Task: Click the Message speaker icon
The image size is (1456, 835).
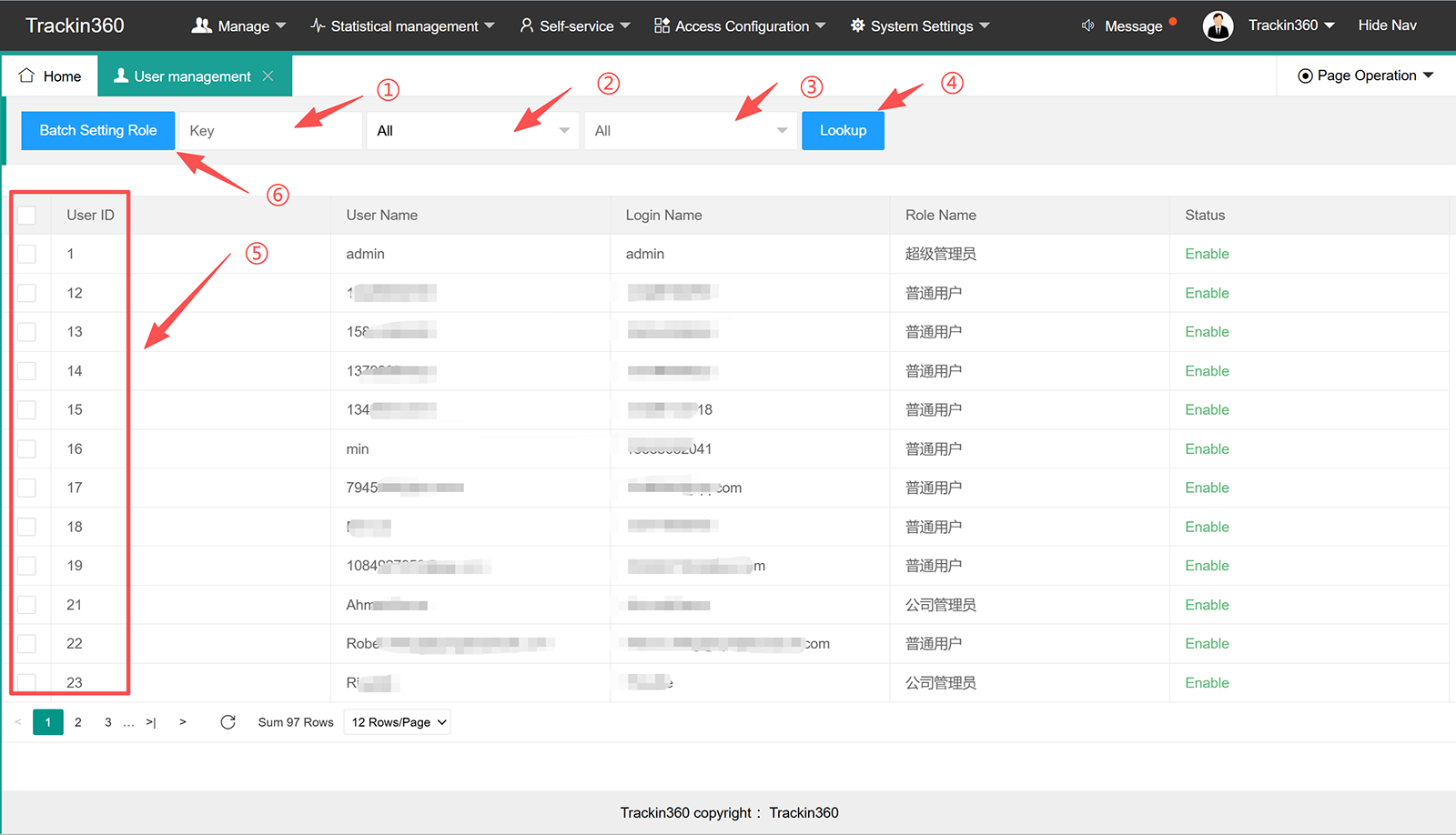Action: (x=1087, y=25)
